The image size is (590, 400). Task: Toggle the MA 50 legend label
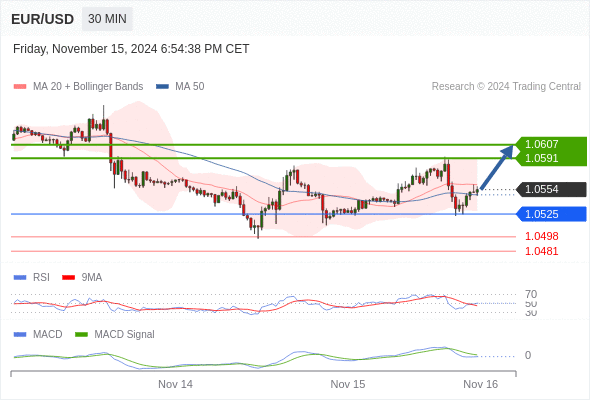pos(190,87)
